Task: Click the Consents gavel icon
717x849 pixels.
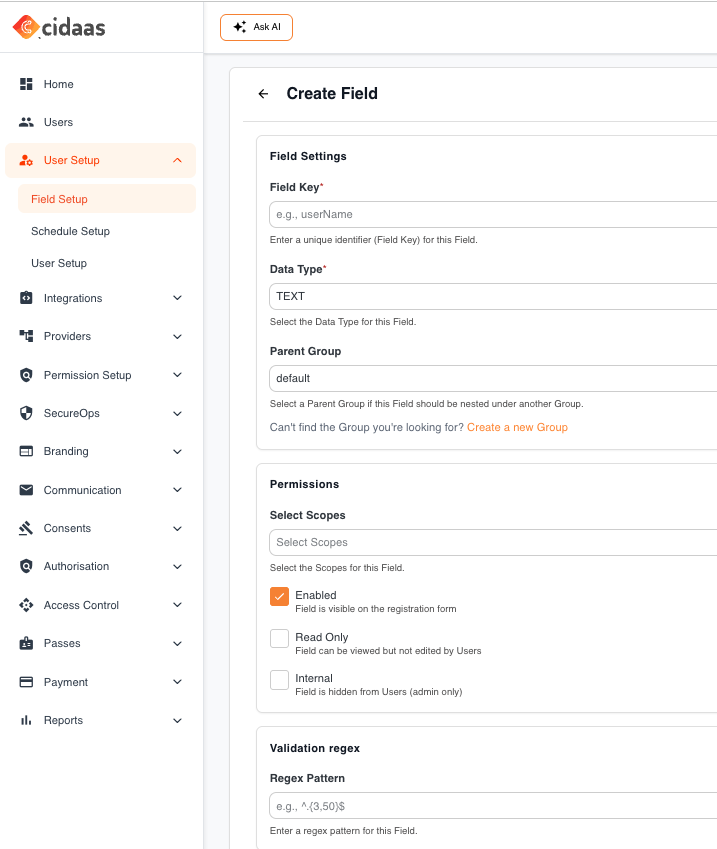Action: (x=26, y=528)
